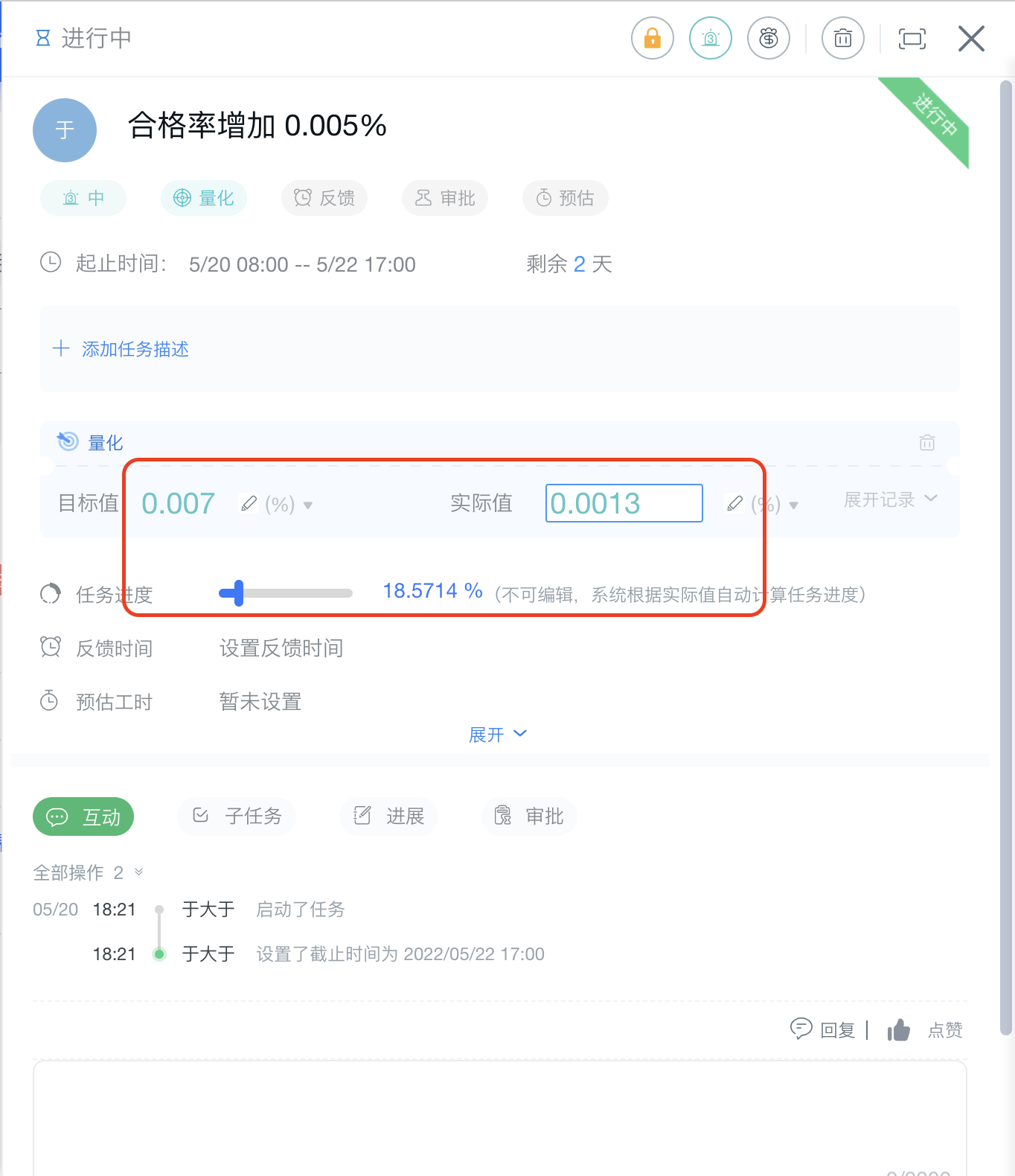The image size is (1015, 1176).
Task: Click the 反馈时间 alarm clock icon
Action: click(x=51, y=647)
